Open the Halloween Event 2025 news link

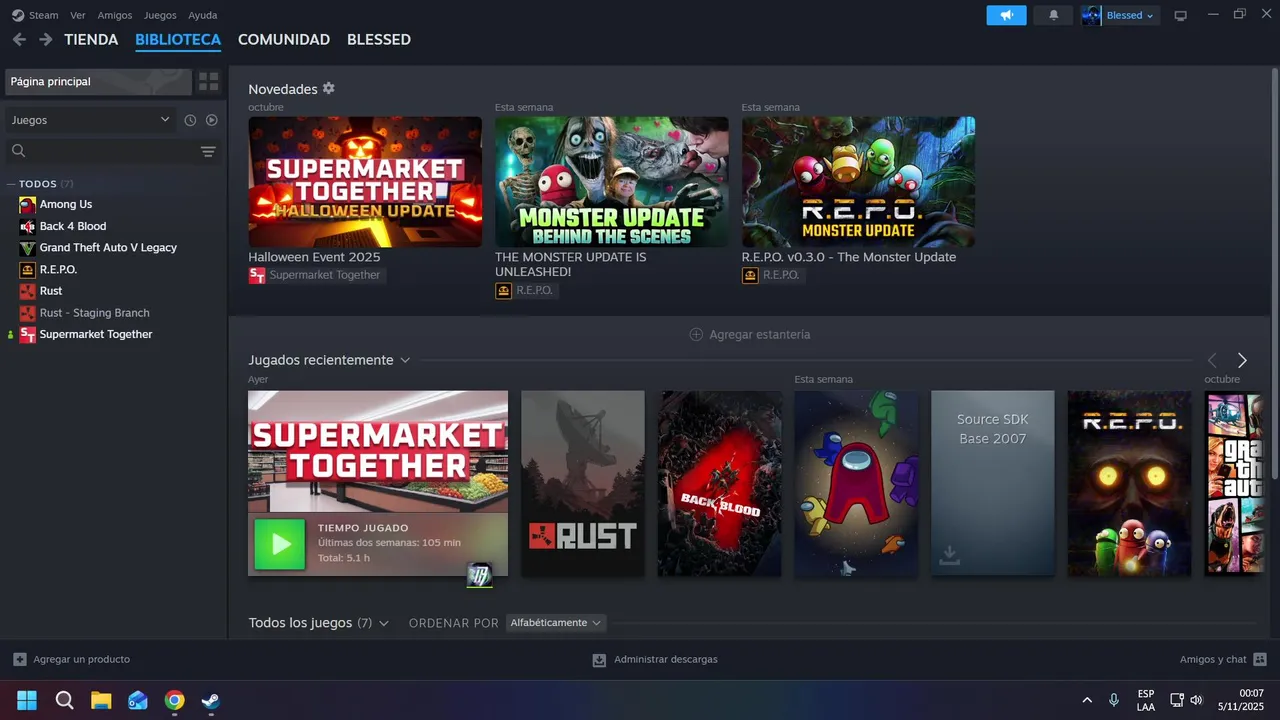coord(314,257)
